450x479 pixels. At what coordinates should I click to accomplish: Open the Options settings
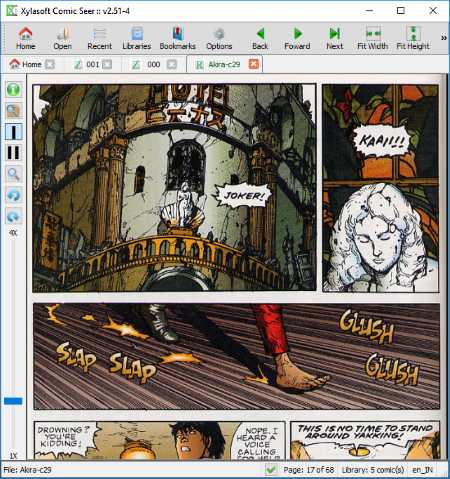219,38
